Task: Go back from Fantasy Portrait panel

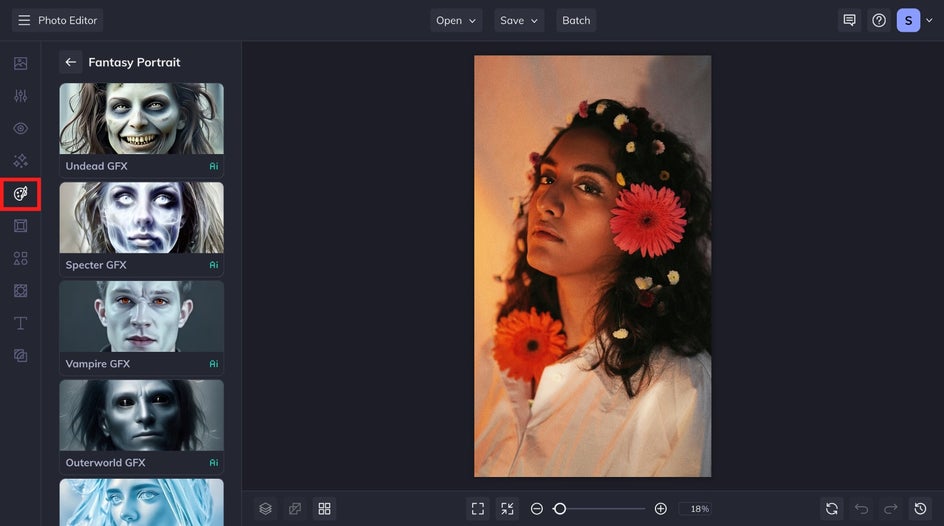Action: 70,62
